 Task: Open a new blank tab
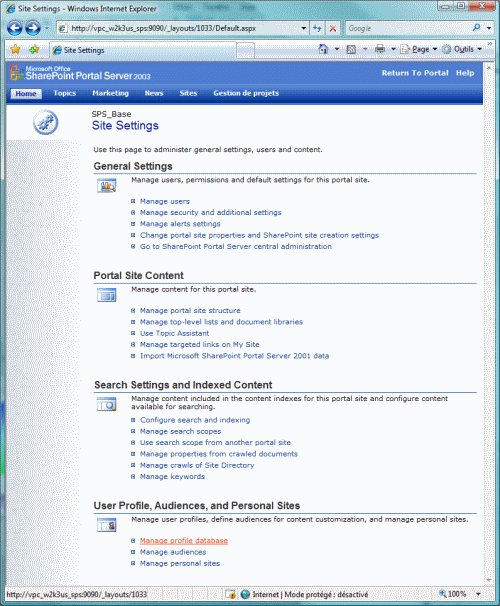tap(245, 50)
